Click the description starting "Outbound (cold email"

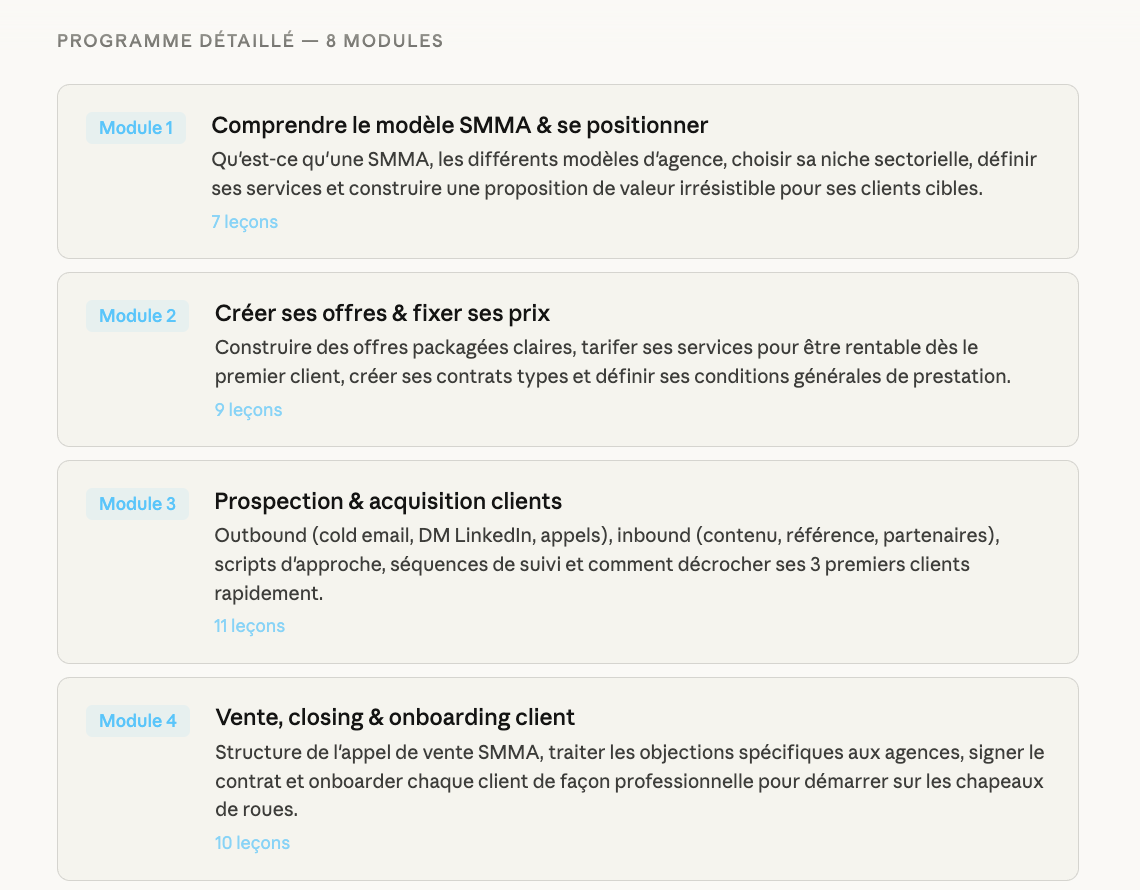click(606, 564)
